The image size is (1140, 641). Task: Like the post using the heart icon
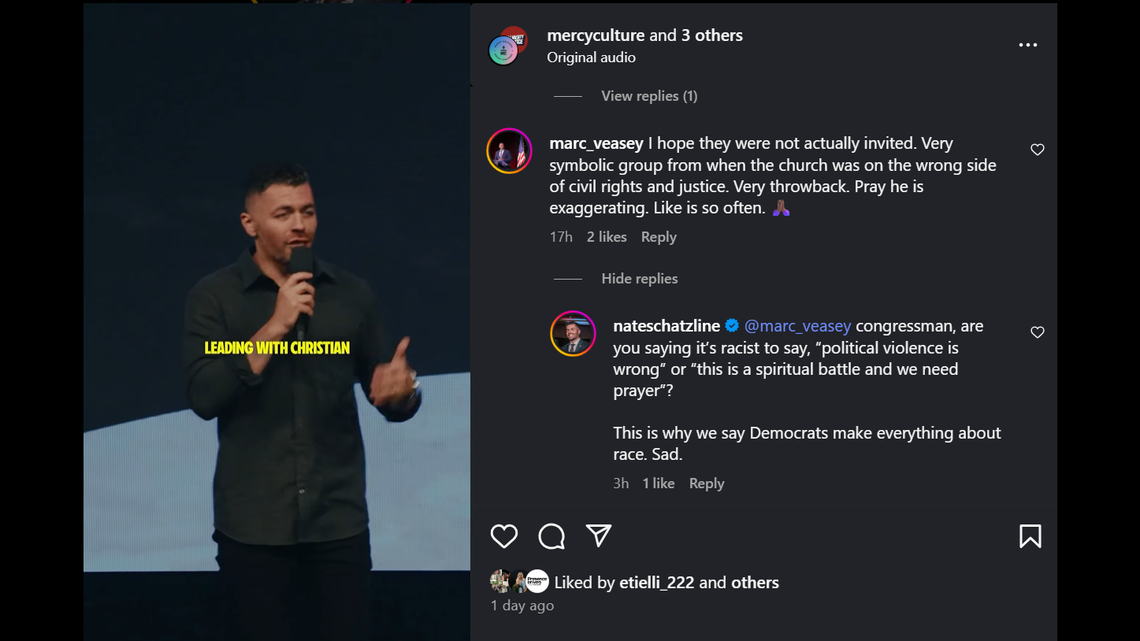(504, 537)
